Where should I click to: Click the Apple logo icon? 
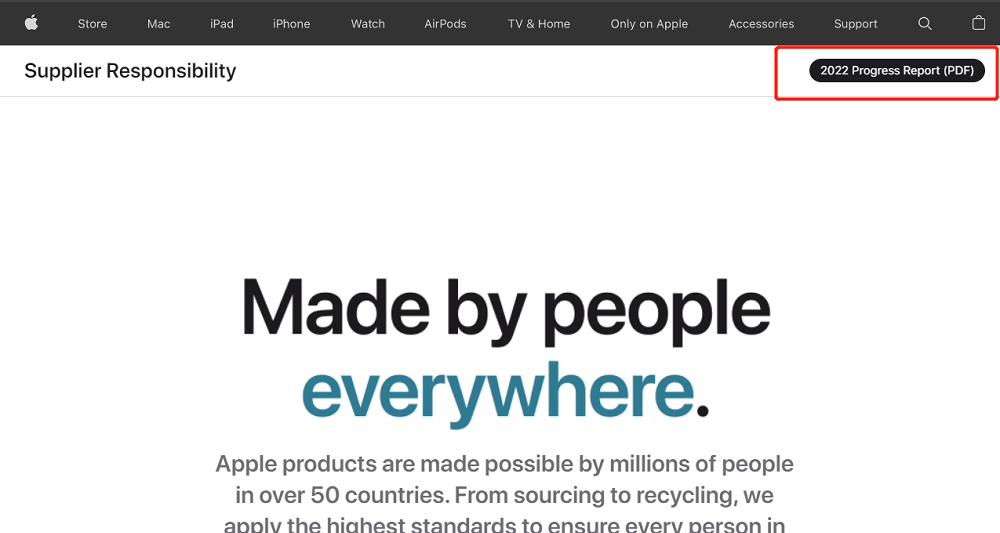31,23
